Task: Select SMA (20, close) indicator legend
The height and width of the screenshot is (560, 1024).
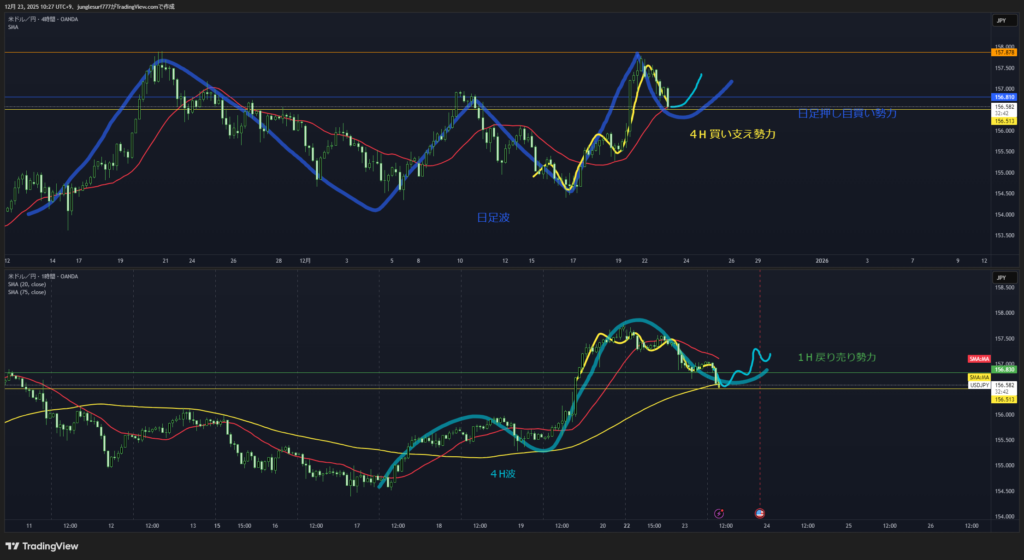Action: (27, 285)
